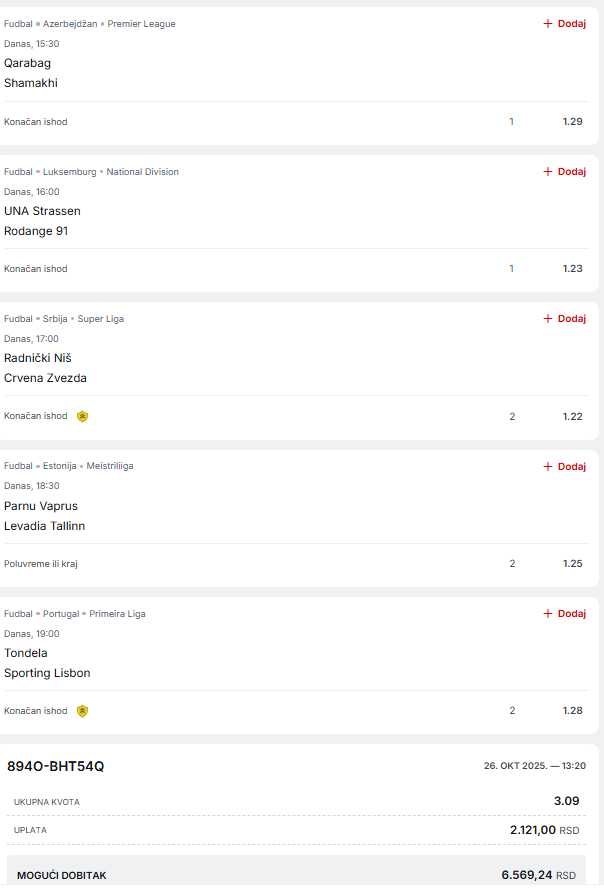Click the ticket code 894O-BHT54Q
This screenshot has height=889, width=604.
coord(56,766)
